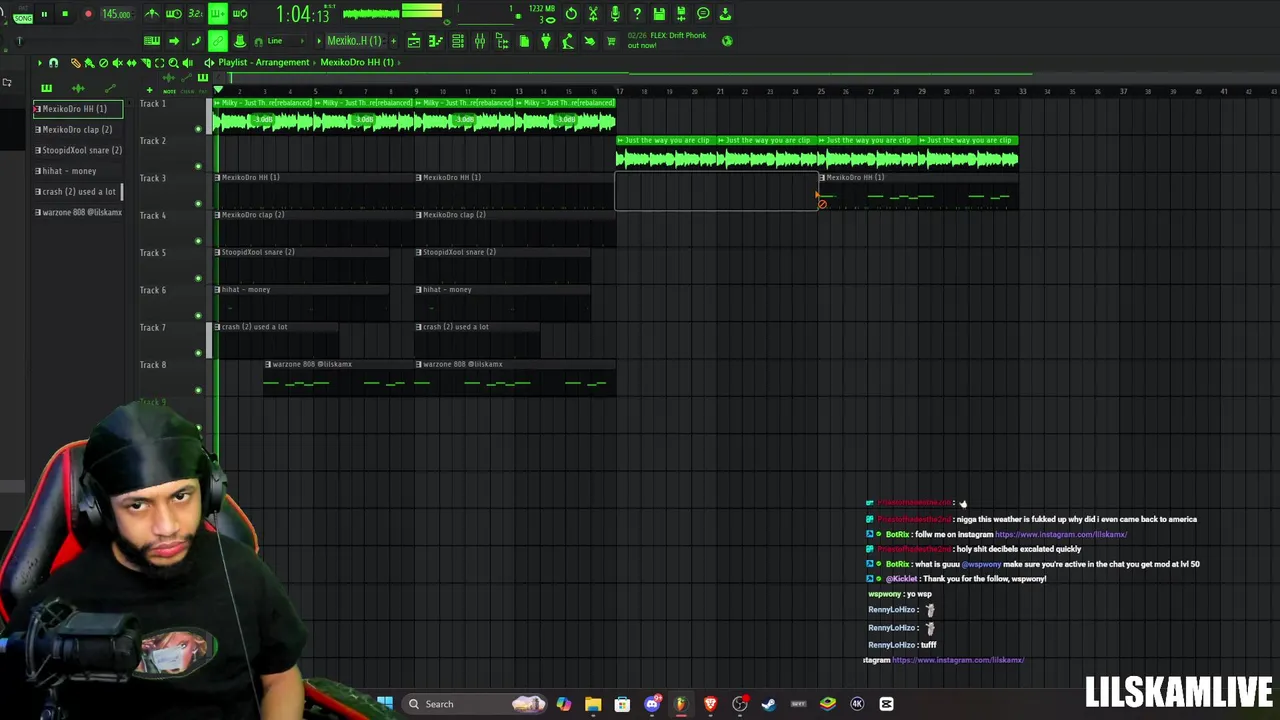Select MexikoDro clap (2) pattern in picker
Image resolution: width=1280 pixels, height=720 pixels.
78,129
